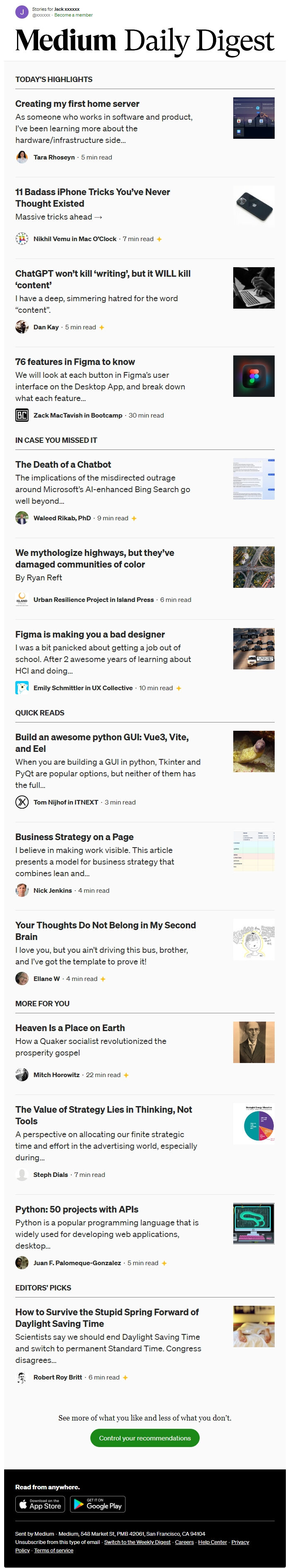Click the Mac O'Clock publication icon
The width and height of the screenshot is (290, 1568).
22,239
